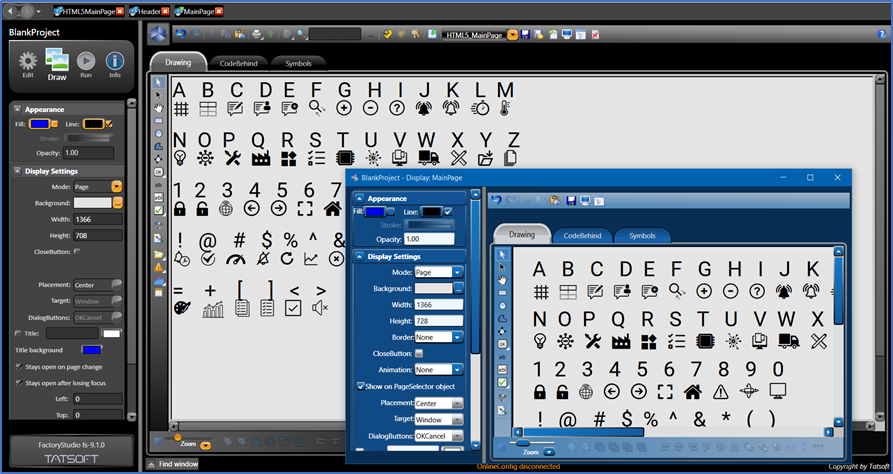The image size is (893, 474).
Task: Open Symbols tab in floating display window
Action: (x=641, y=236)
